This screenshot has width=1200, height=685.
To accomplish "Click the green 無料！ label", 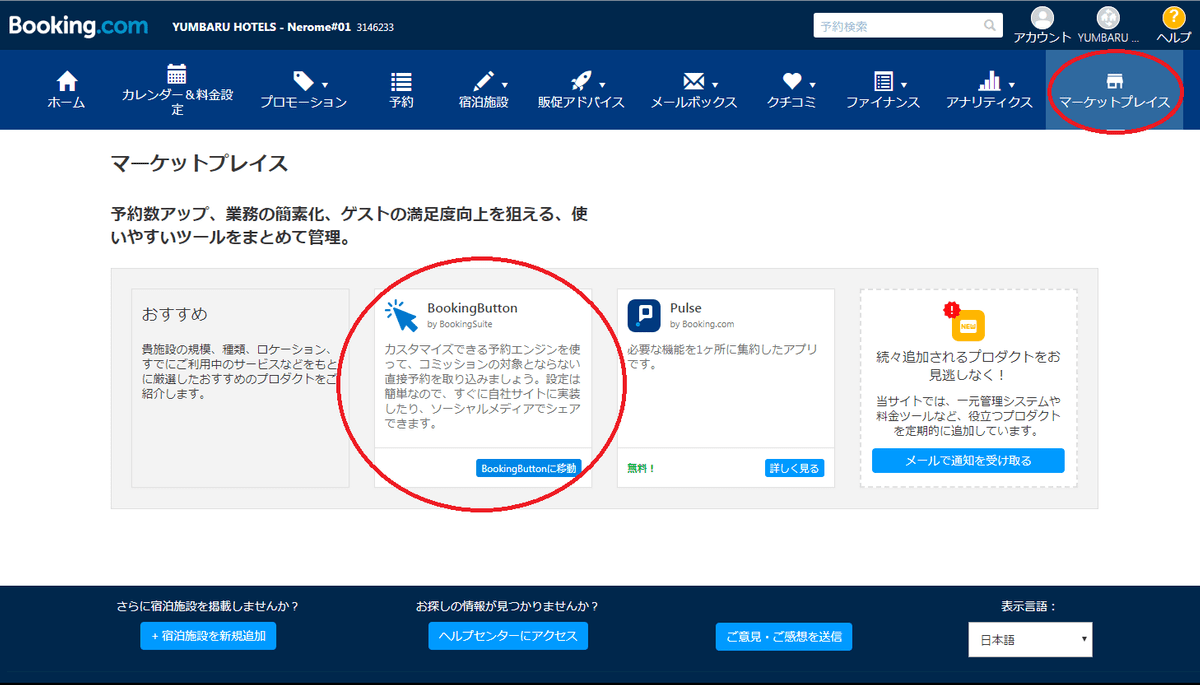I will (x=641, y=468).
